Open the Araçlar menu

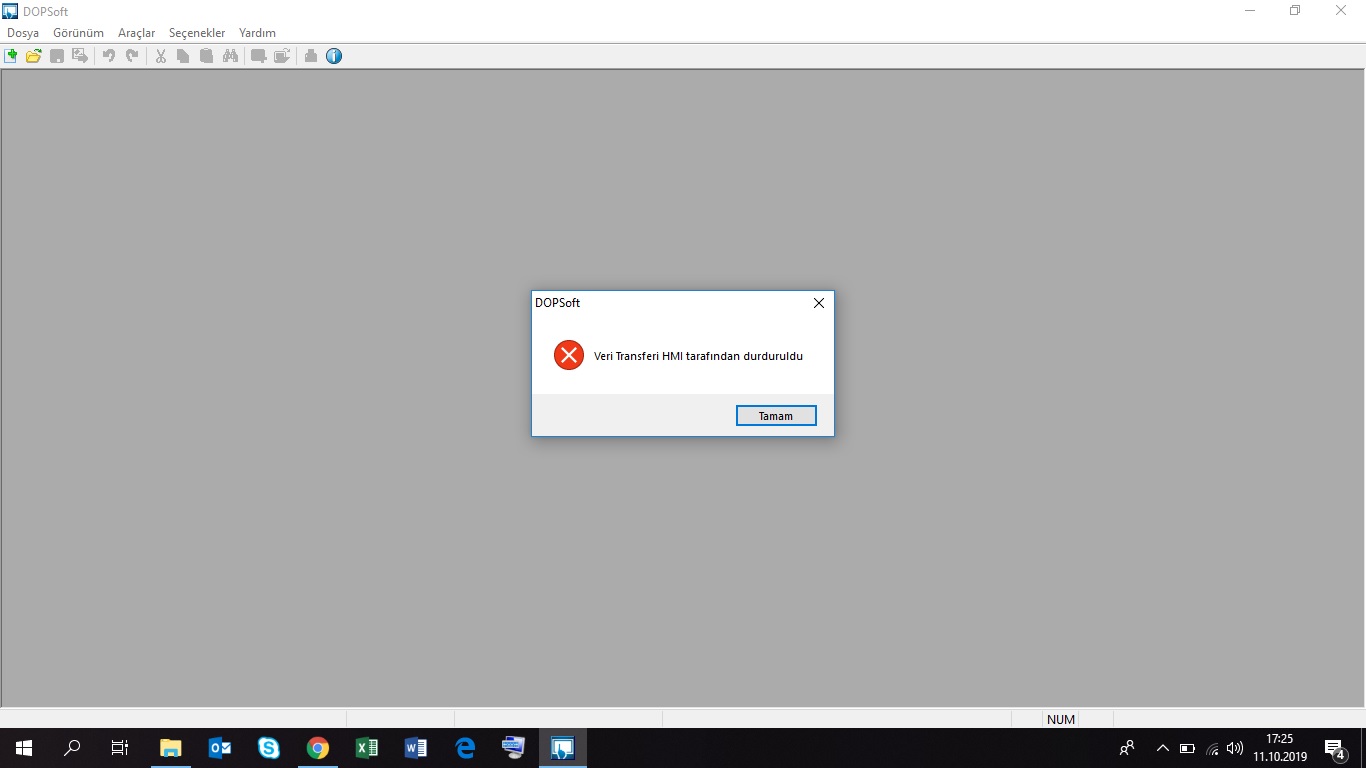[137, 33]
